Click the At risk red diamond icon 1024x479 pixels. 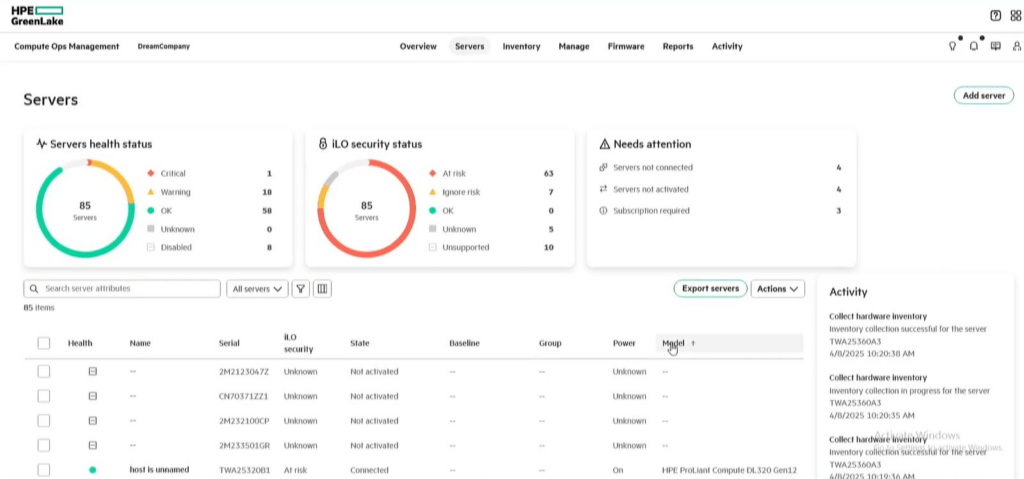point(432,173)
